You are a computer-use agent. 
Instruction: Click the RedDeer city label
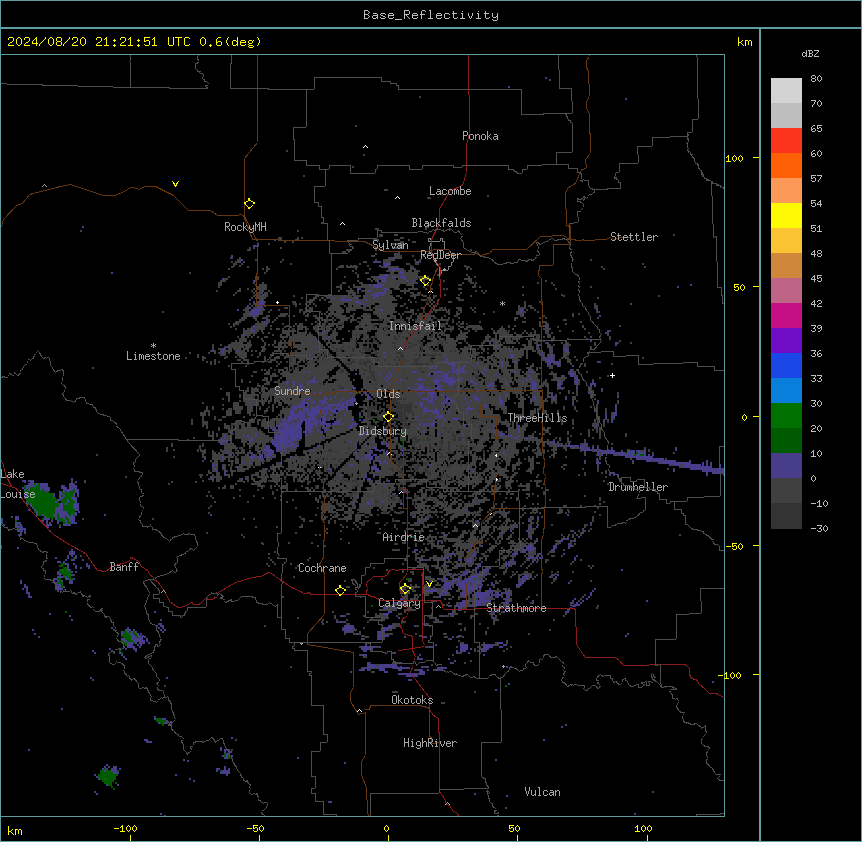click(x=440, y=255)
